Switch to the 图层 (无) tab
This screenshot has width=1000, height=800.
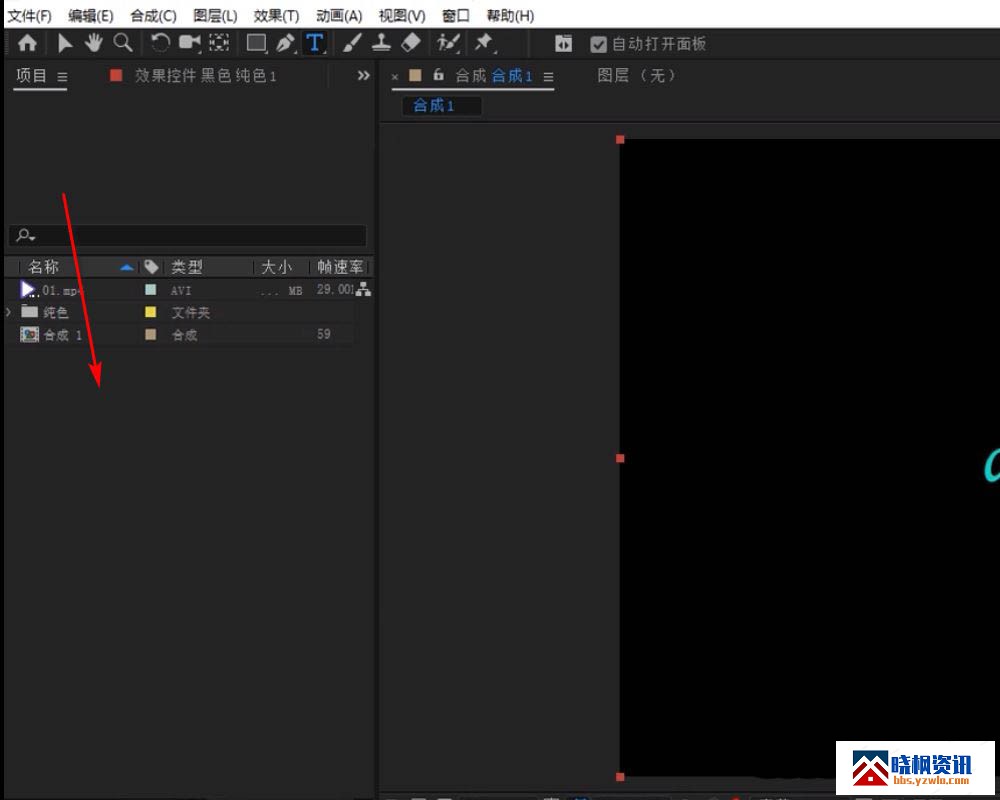[636, 75]
